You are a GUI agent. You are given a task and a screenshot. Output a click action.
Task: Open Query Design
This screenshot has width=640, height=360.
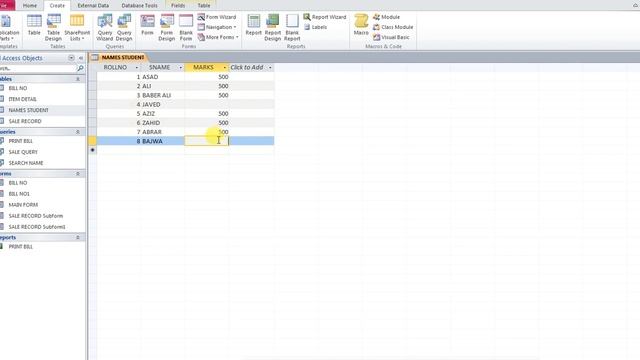coord(124,27)
